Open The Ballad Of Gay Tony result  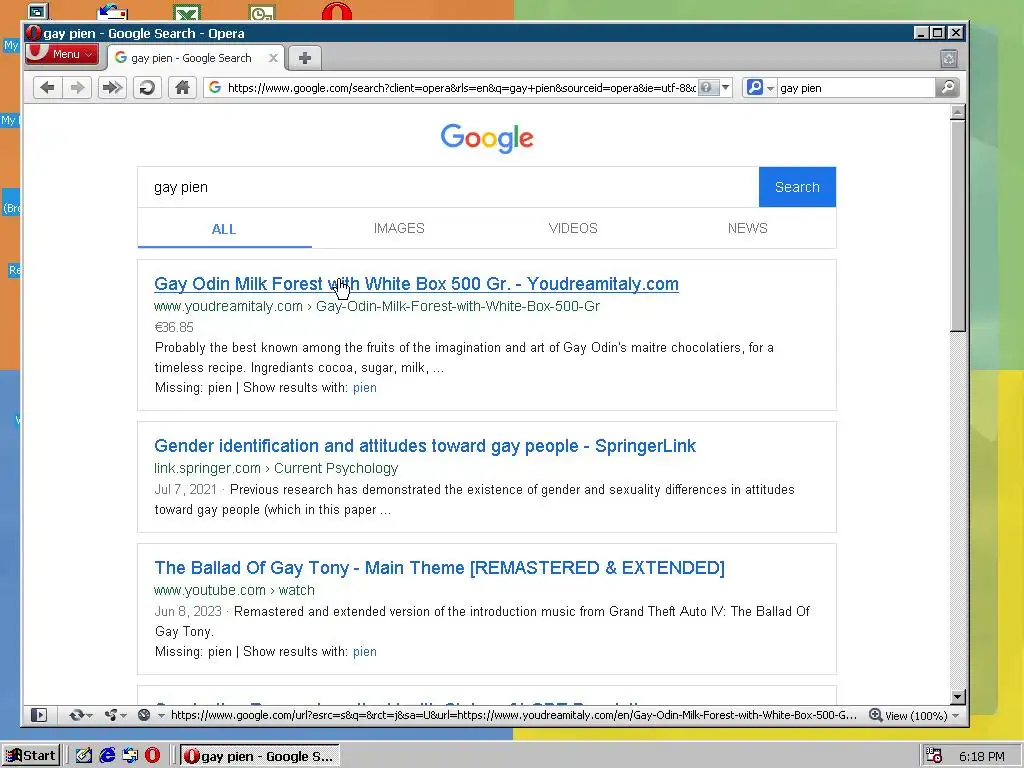[440, 568]
